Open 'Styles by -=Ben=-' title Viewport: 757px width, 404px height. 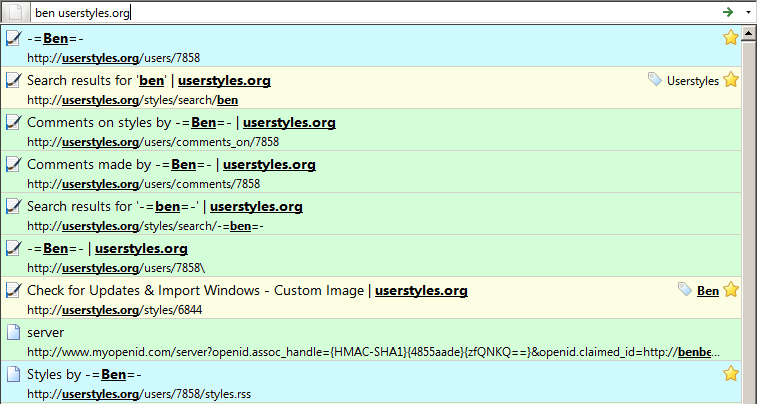(x=84, y=375)
